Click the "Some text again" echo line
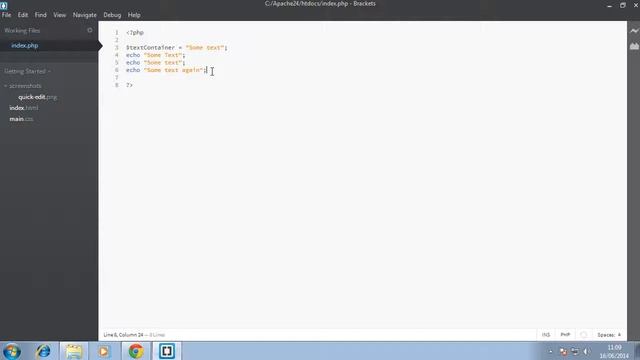Screen dimensions: 640x360 click(x=167, y=70)
